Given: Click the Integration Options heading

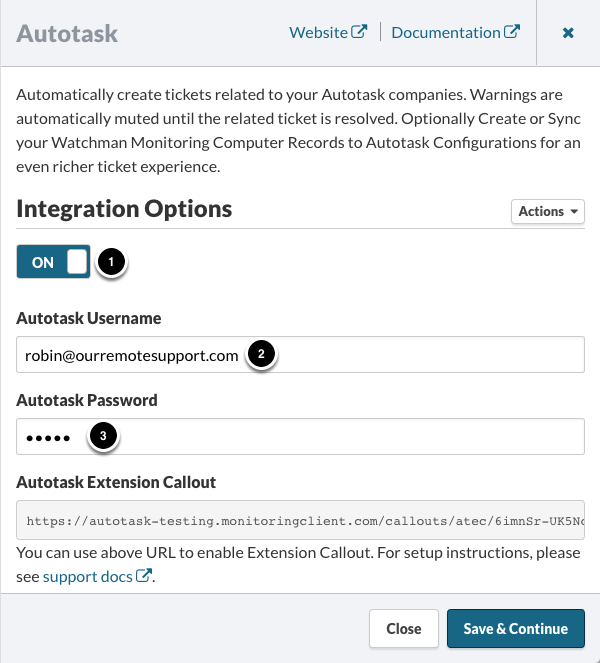Looking at the screenshot, I should tap(124, 209).
